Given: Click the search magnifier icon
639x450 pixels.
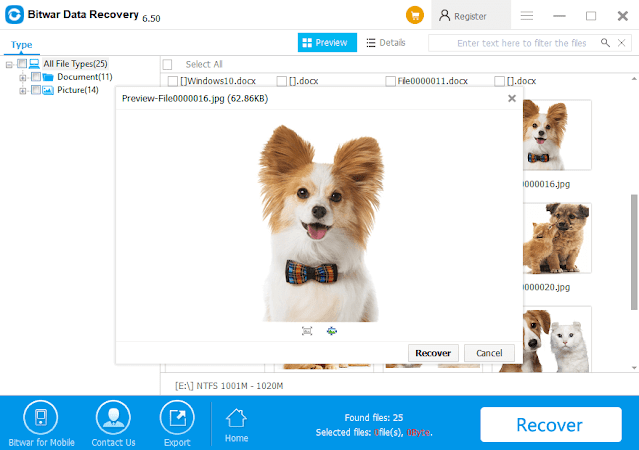Looking at the screenshot, I should tap(606, 43).
